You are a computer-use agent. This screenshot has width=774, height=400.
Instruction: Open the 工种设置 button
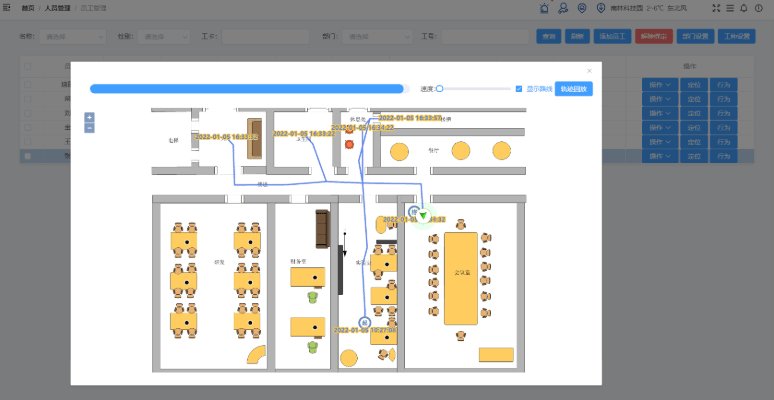pyautogui.click(x=736, y=36)
